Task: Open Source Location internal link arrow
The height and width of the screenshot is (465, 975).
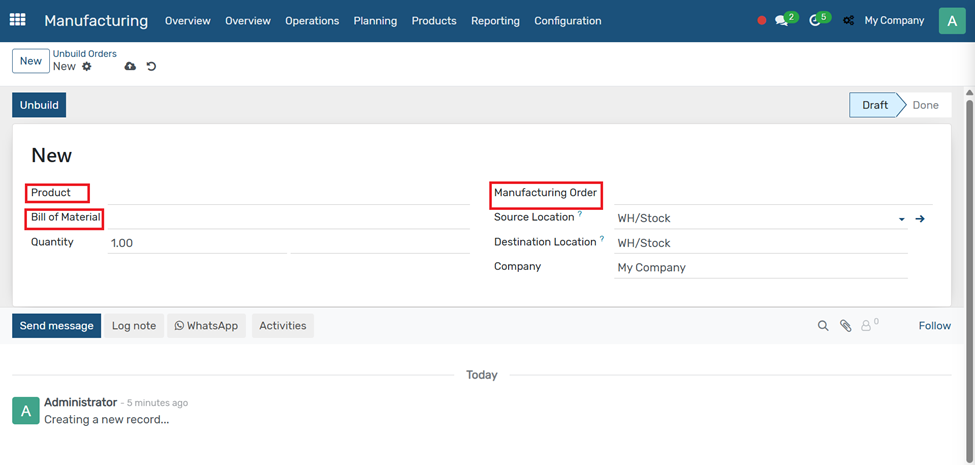Action: coord(920,219)
